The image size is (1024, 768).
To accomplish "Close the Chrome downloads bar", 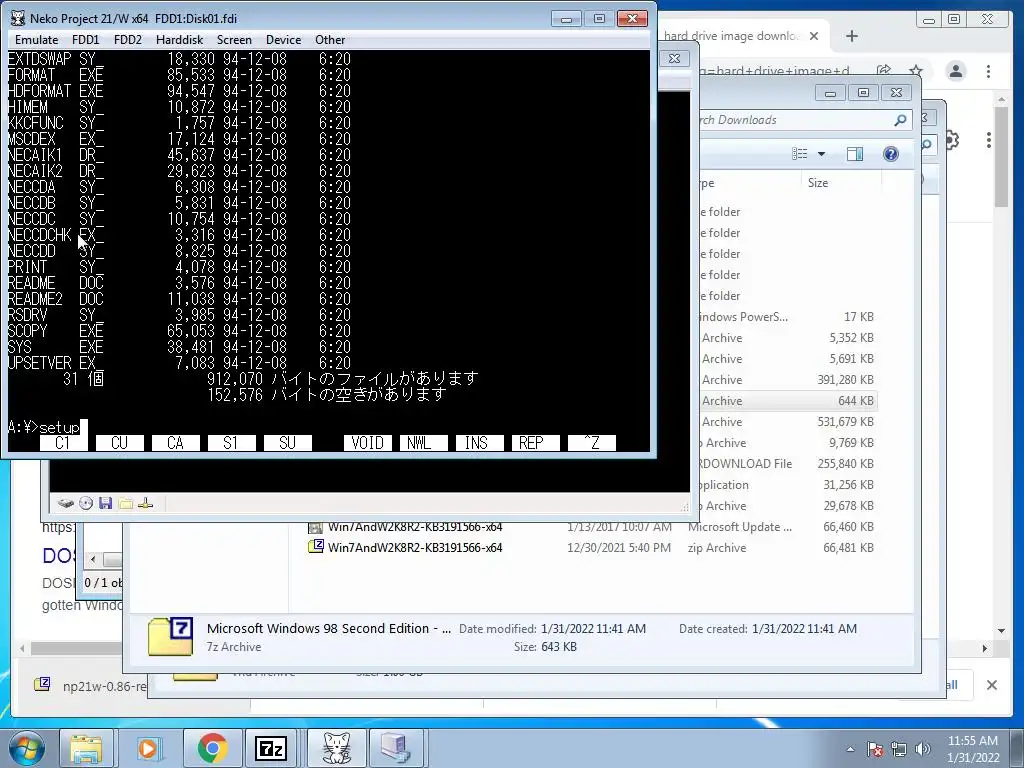I will click(991, 685).
